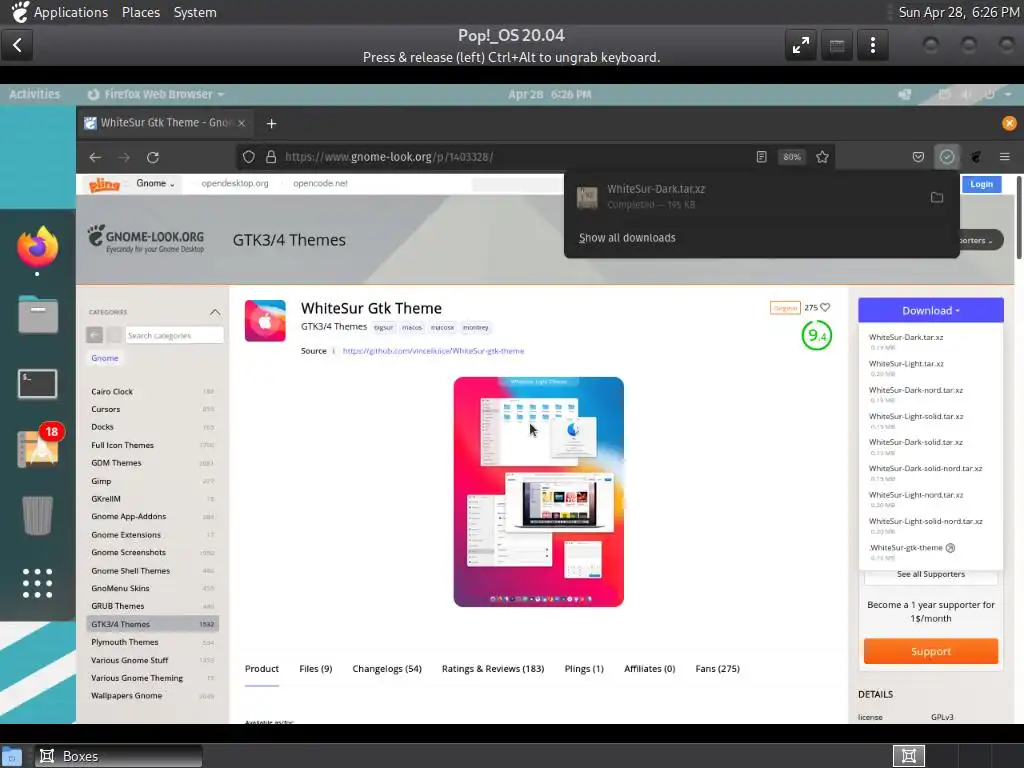Open opencode.net link
Viewport: 1024px width, 768px height.
[320, 184]
